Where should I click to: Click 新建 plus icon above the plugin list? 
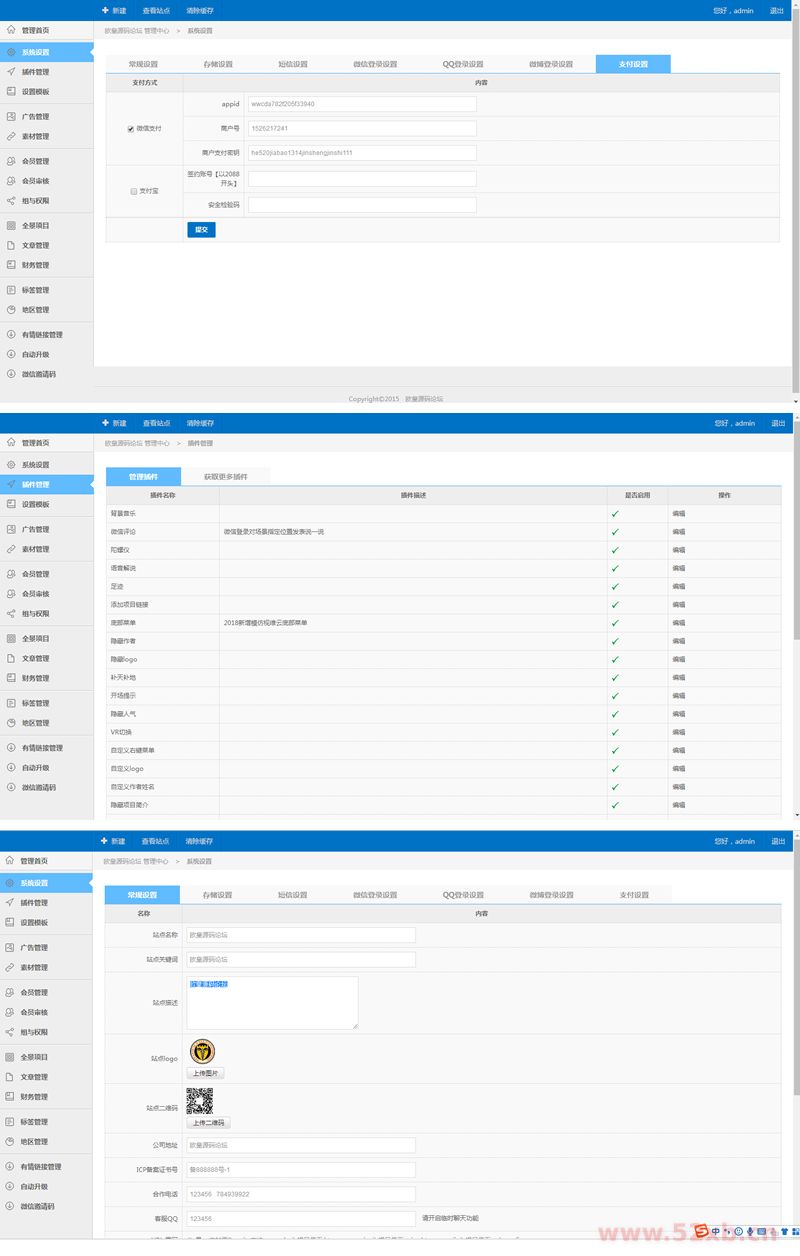coord(105,423)
